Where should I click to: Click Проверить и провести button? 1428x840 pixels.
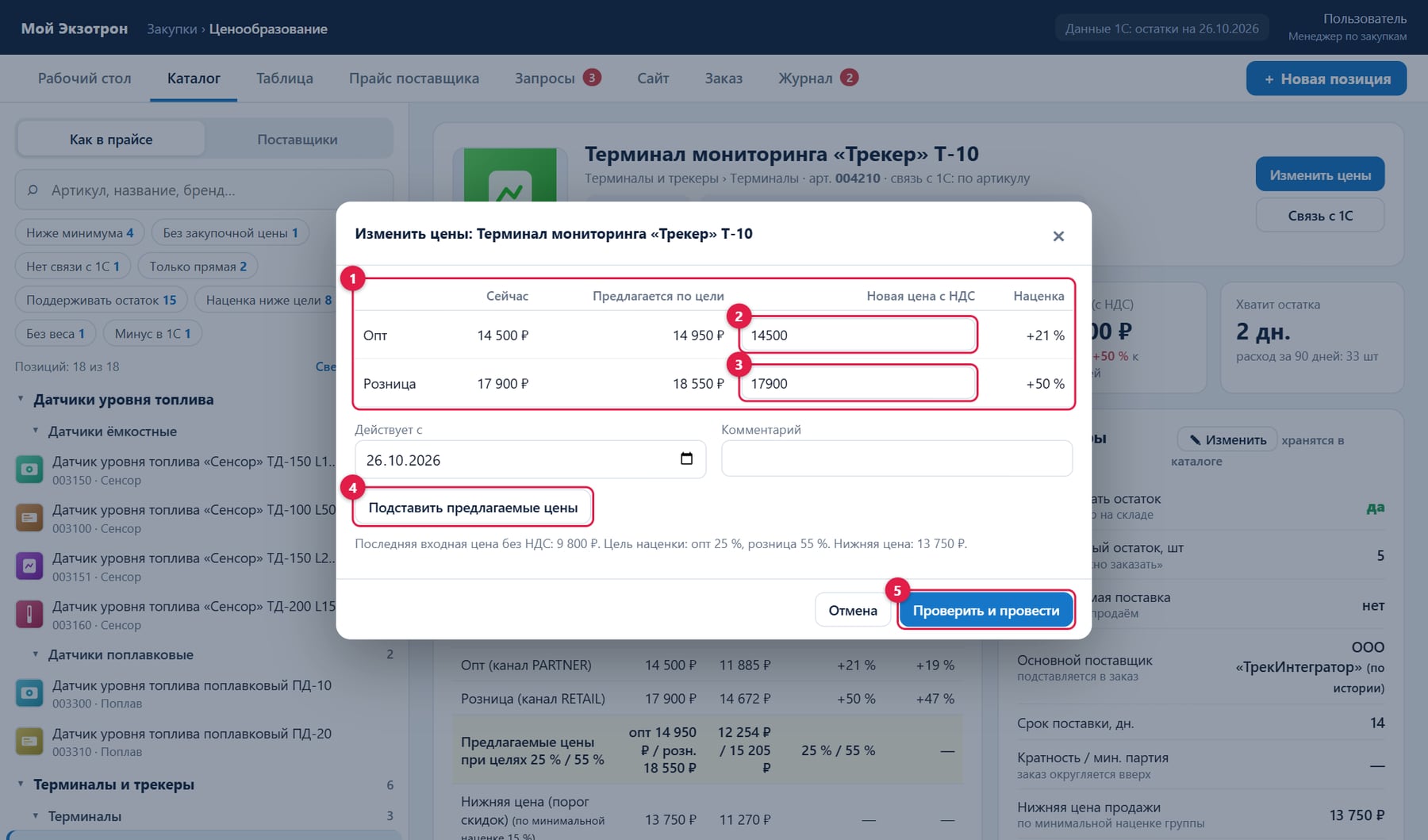click(x=986, y=611)
